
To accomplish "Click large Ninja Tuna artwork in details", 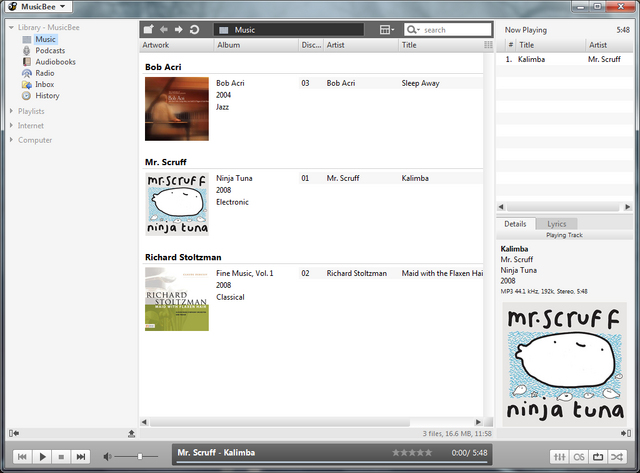I will (x=564, y=364).
